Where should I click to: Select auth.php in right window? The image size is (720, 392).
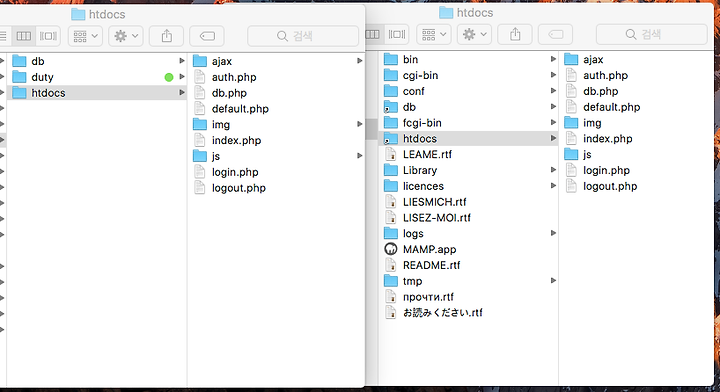coord(636,75)
